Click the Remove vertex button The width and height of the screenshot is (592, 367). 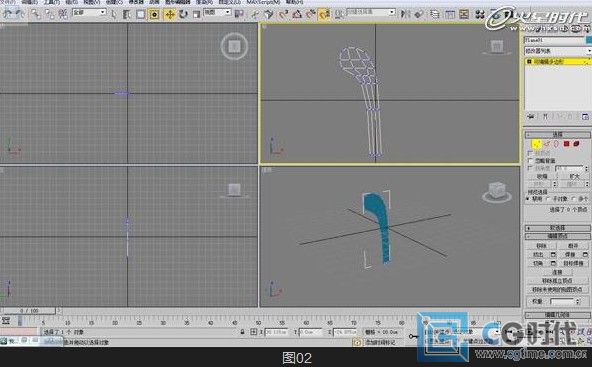pyautogui.click(x=542, y=246)
